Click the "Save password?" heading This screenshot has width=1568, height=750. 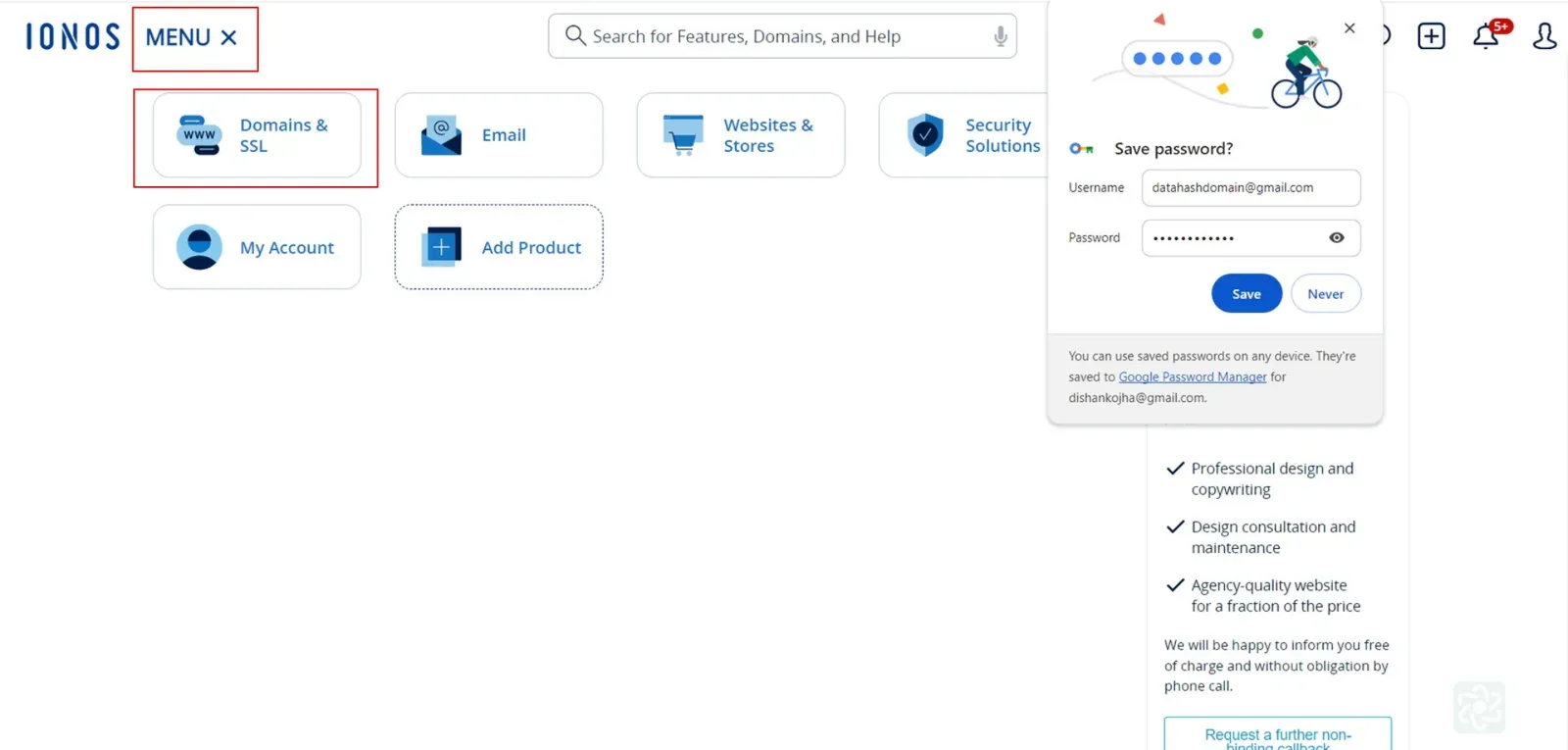point(1173,149)
